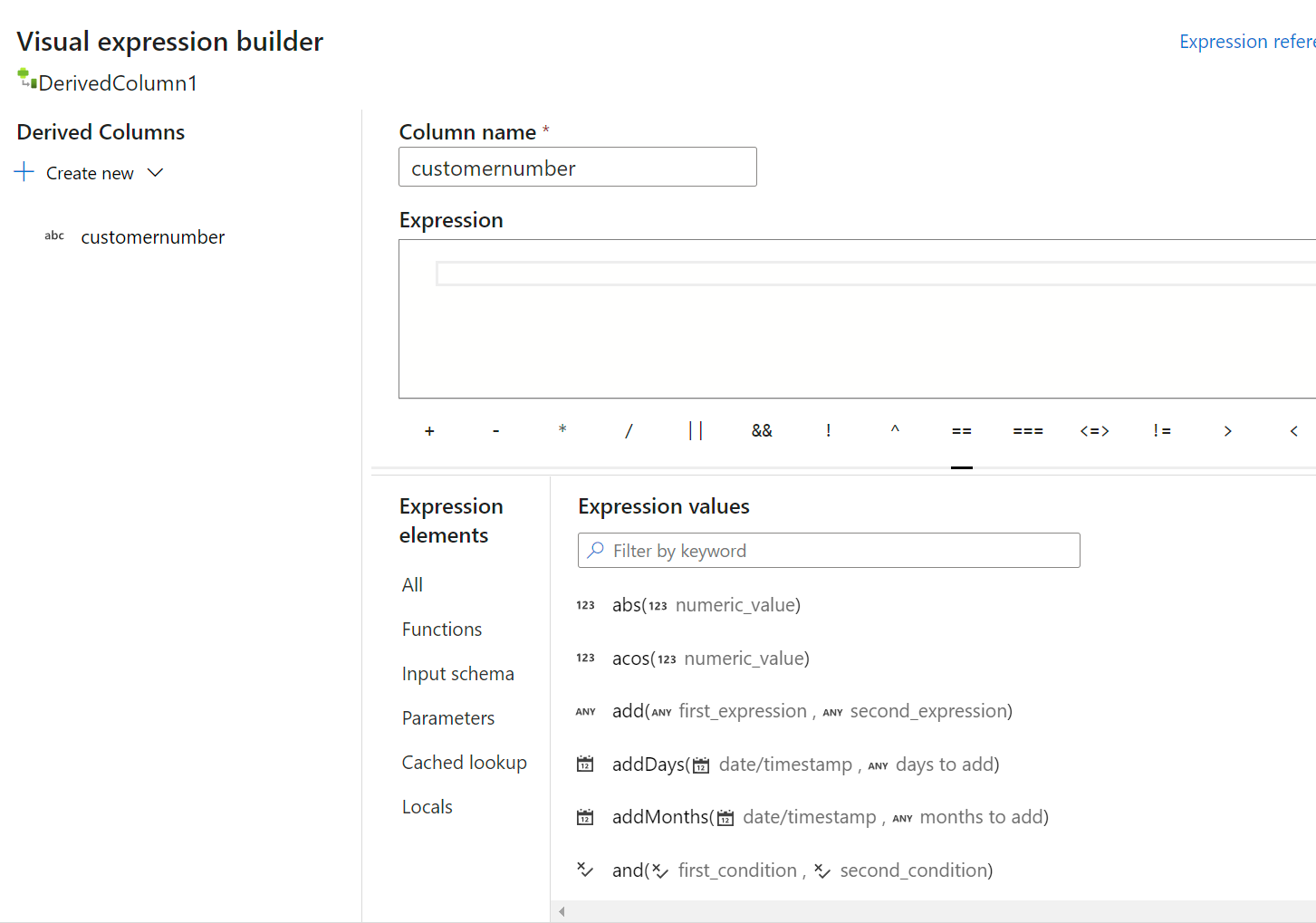Click the search icon in the filter box
Image resolution: width=1316 pixels, height=923 pixels.
(596, 550)
